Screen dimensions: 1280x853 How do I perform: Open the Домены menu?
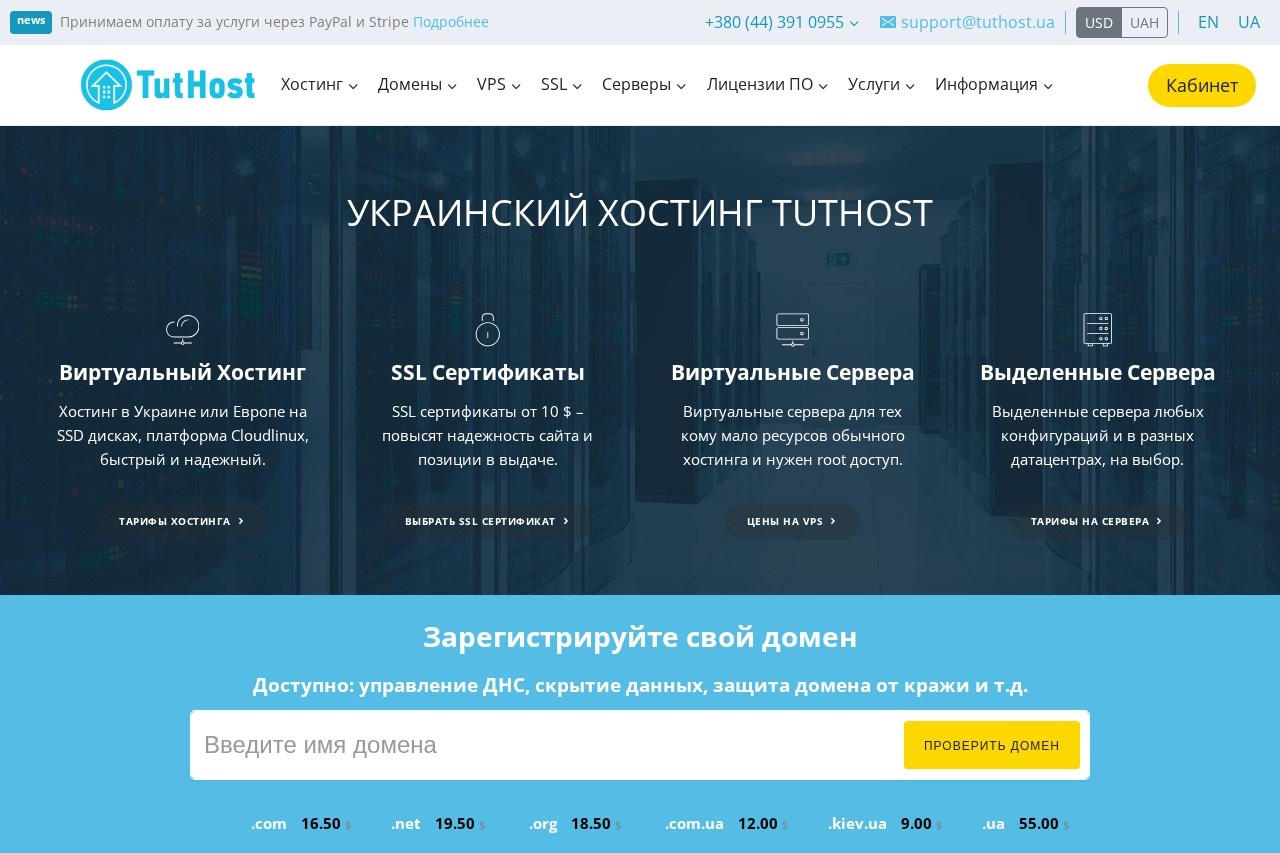click(417, 85)
